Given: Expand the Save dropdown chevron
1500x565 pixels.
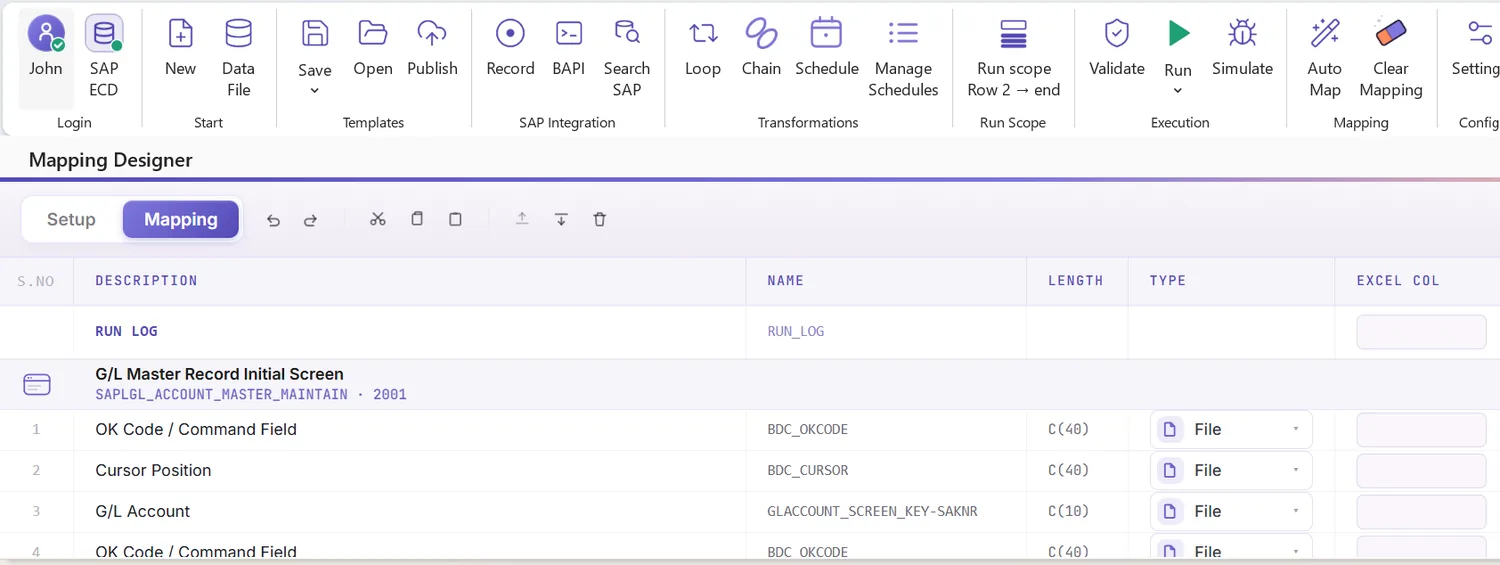Looking at the screenshot, I should [x=315, y=91].
